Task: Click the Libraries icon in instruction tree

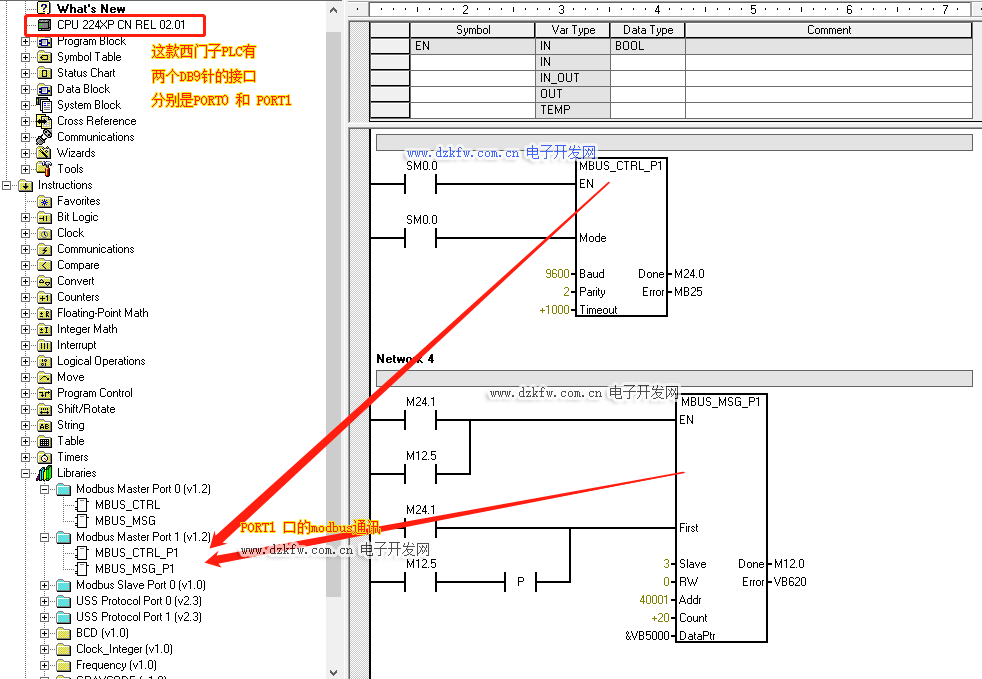Action: (44, 473)
